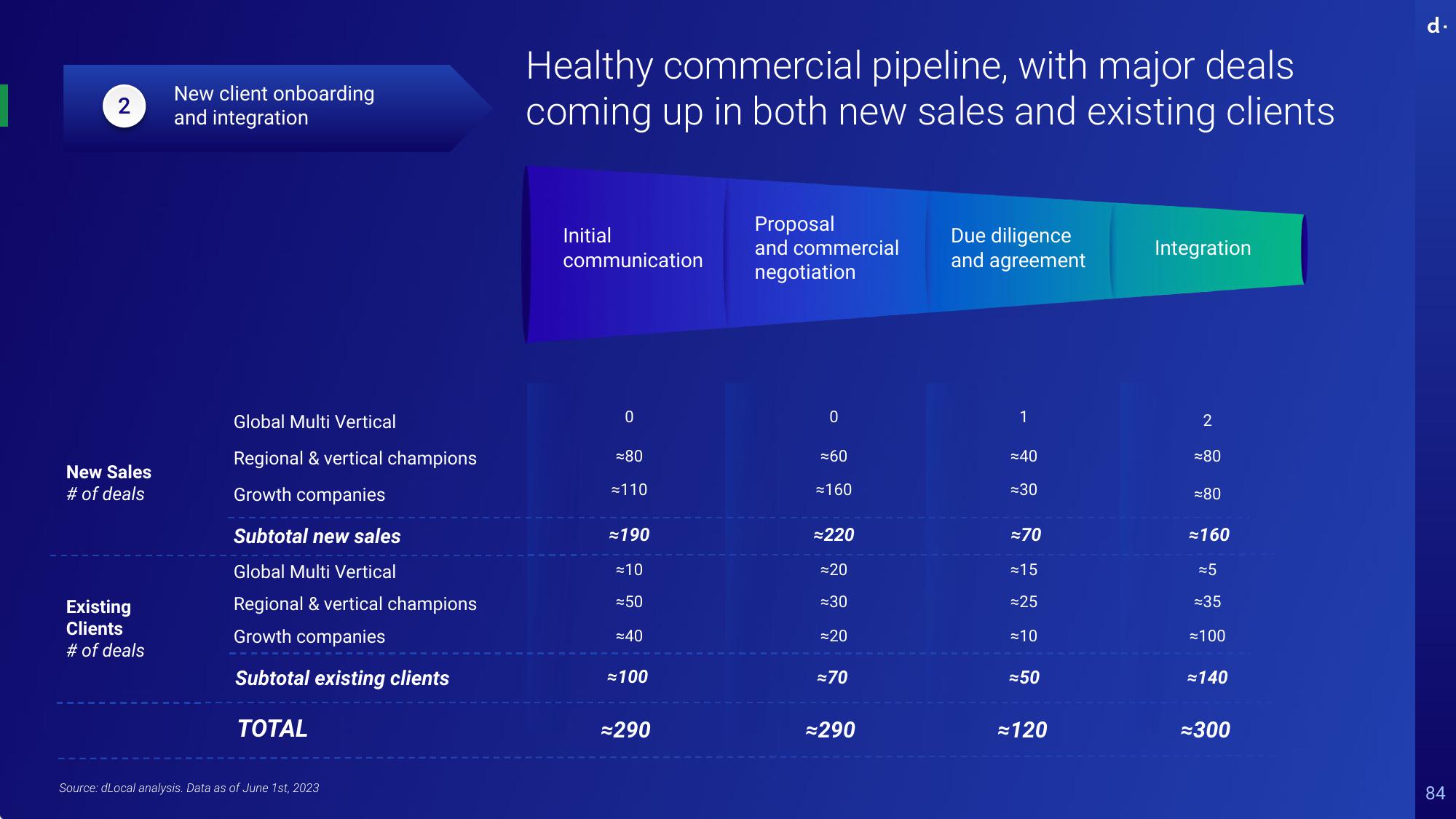This screenshot has height=819, width=1456.
Task: Click the ≈160 subtotal new sales integration value
Action: pos(1208,535)
